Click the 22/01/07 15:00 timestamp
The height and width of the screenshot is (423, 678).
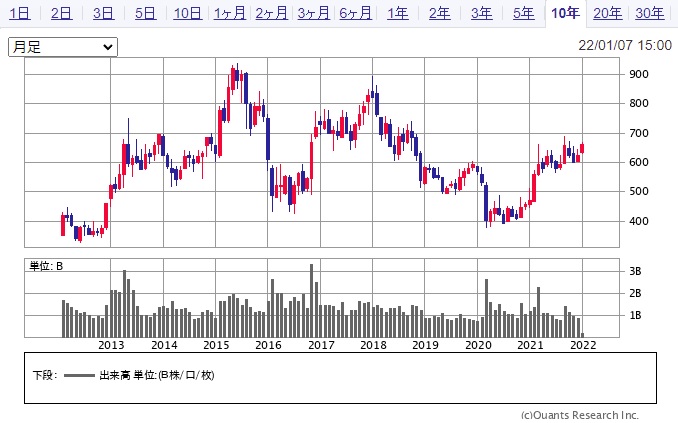625,45
